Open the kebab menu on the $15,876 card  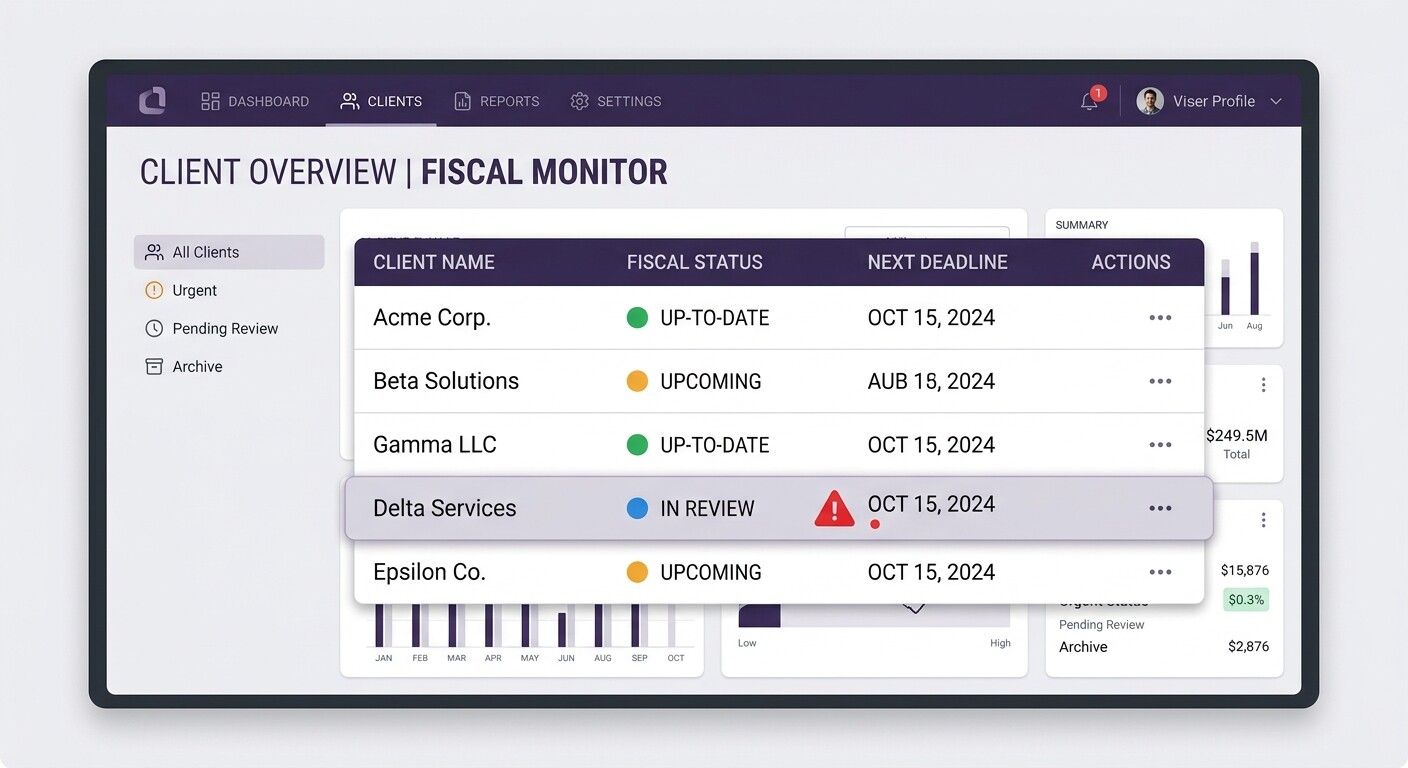[x=1264, y=520]
